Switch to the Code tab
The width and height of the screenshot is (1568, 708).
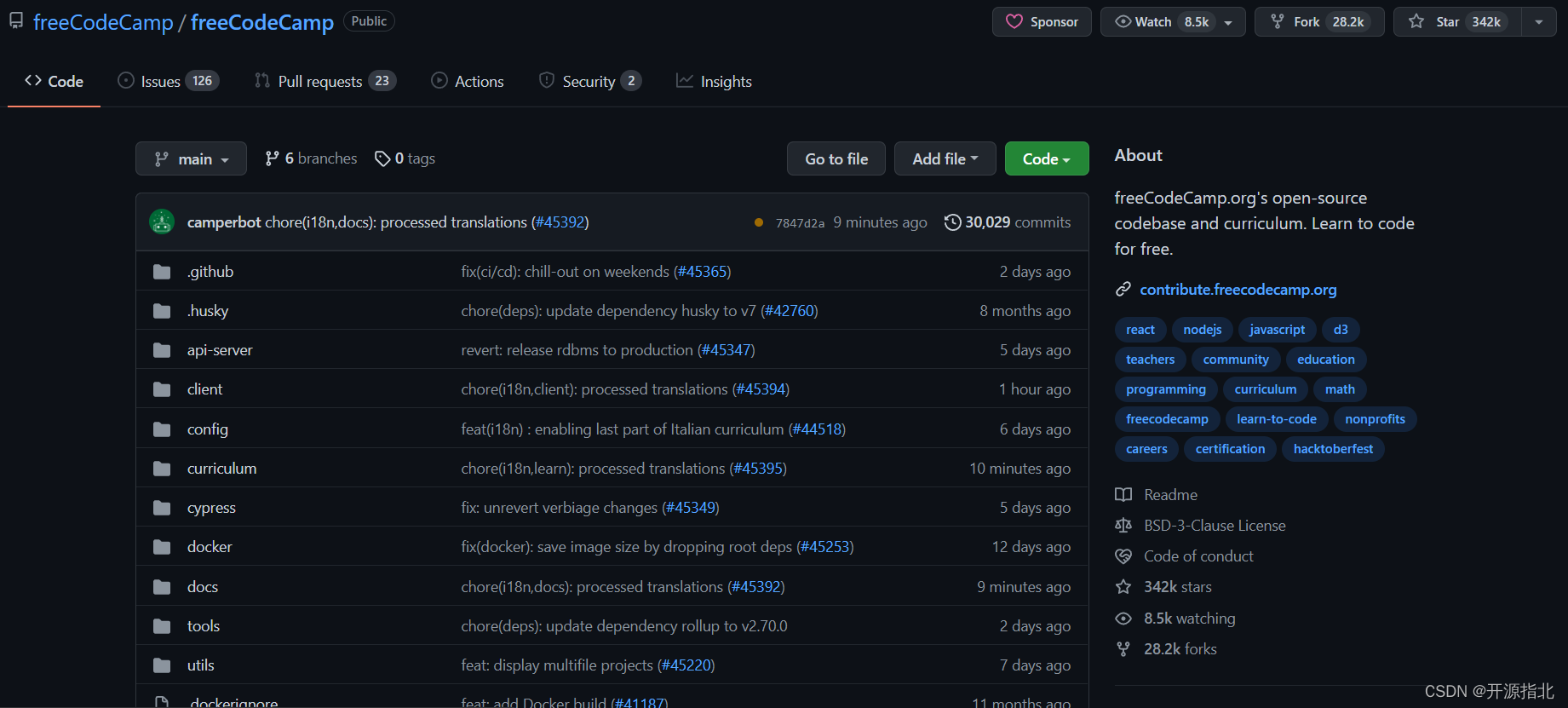coord(54,81)
